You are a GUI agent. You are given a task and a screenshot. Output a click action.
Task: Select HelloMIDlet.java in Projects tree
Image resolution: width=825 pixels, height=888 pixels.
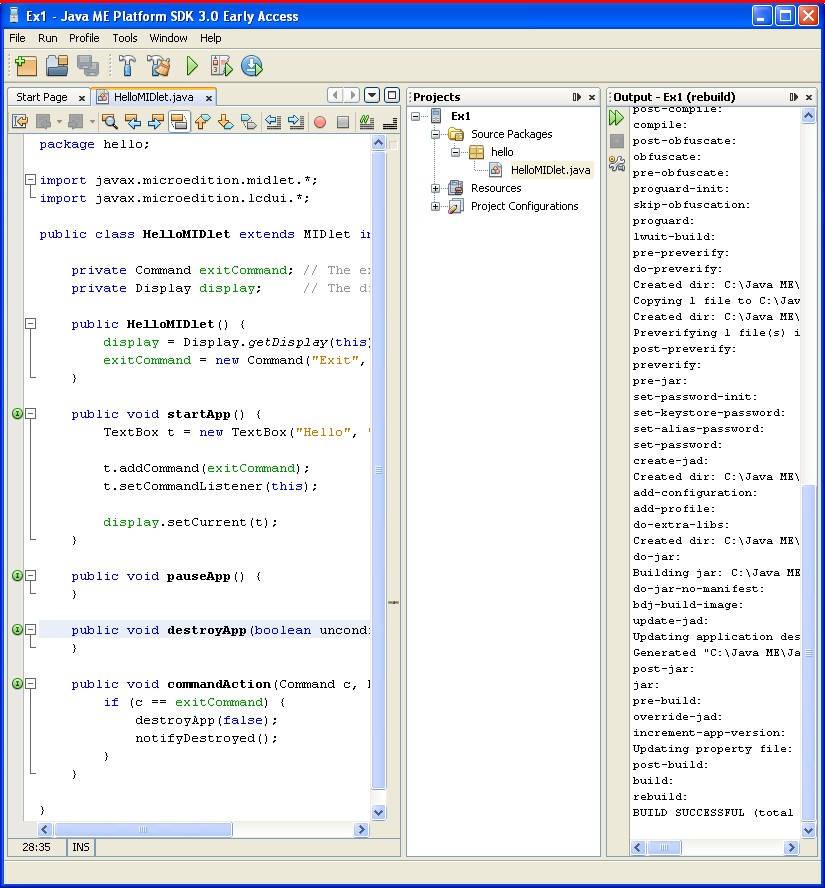[x=550, y=170]
